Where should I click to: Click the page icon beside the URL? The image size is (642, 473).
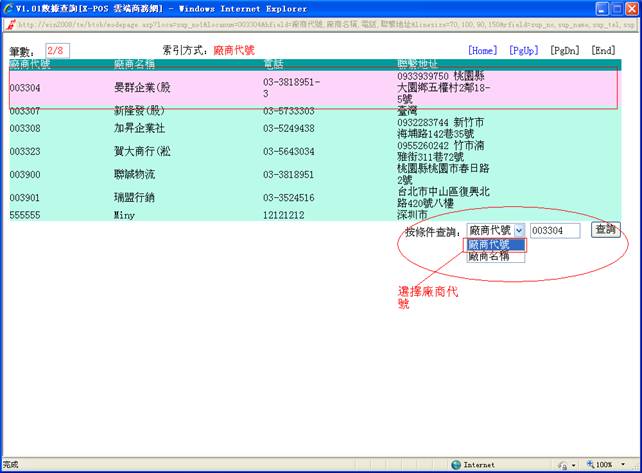[x=9, y=23]
